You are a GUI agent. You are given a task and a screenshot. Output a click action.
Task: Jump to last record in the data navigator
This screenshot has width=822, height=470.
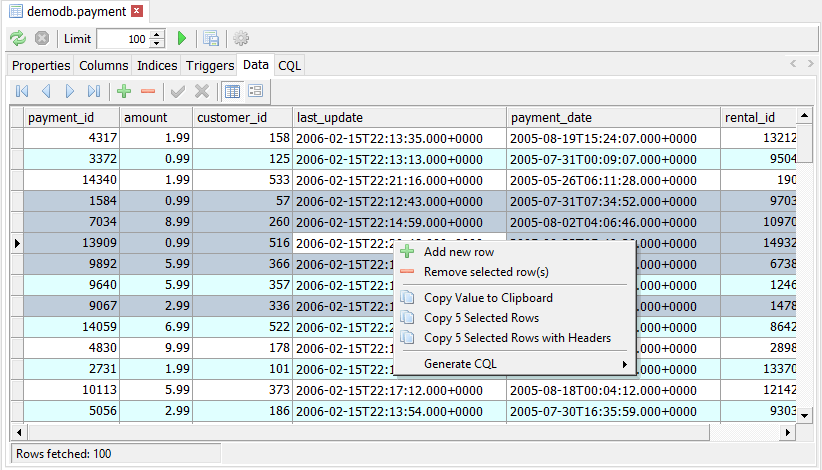pos(94,91)
